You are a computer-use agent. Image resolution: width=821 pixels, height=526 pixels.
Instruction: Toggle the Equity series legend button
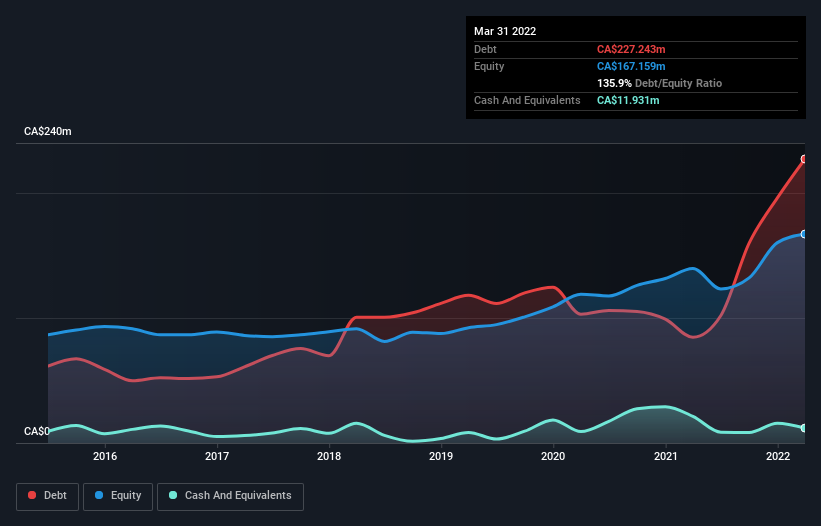click(x=118, y=496)
